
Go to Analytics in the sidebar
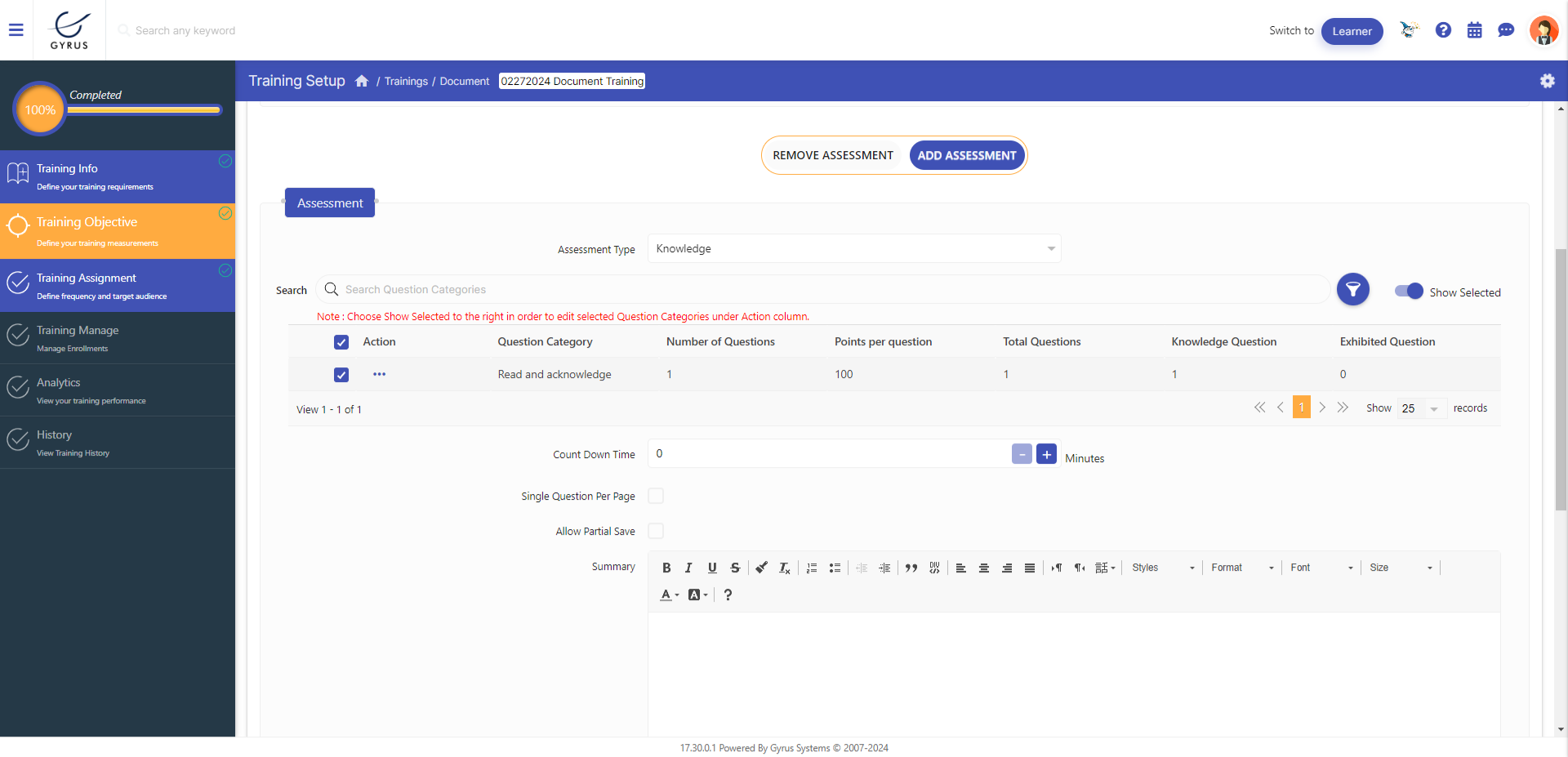59,390
